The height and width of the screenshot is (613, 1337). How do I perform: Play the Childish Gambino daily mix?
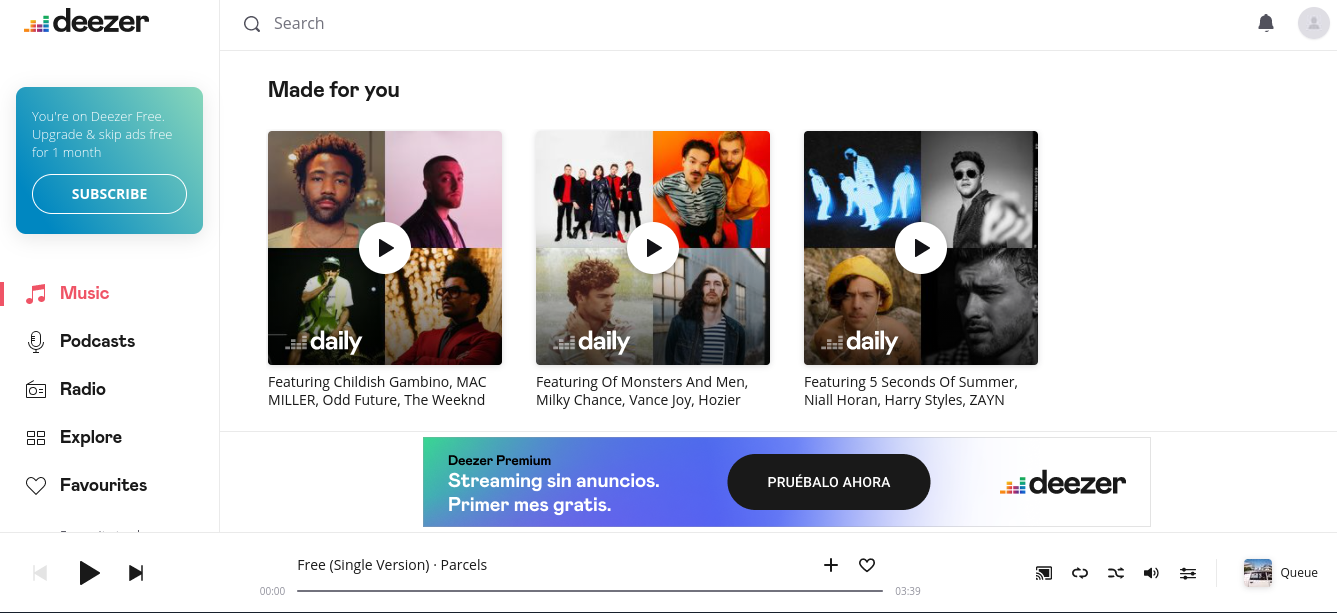385,248
